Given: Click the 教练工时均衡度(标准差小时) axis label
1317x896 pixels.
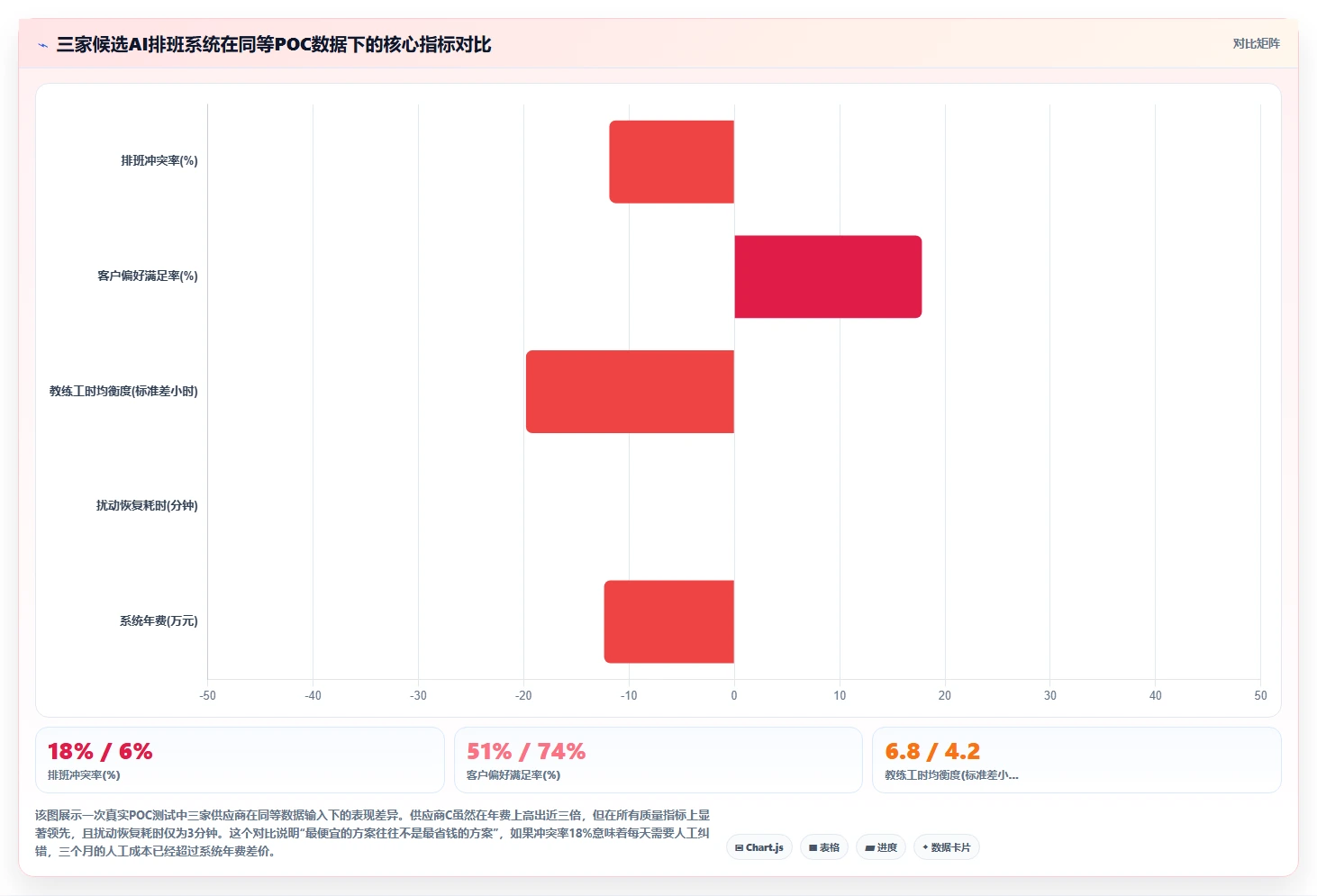Looking at the screenshot, I should coord(123,391).
